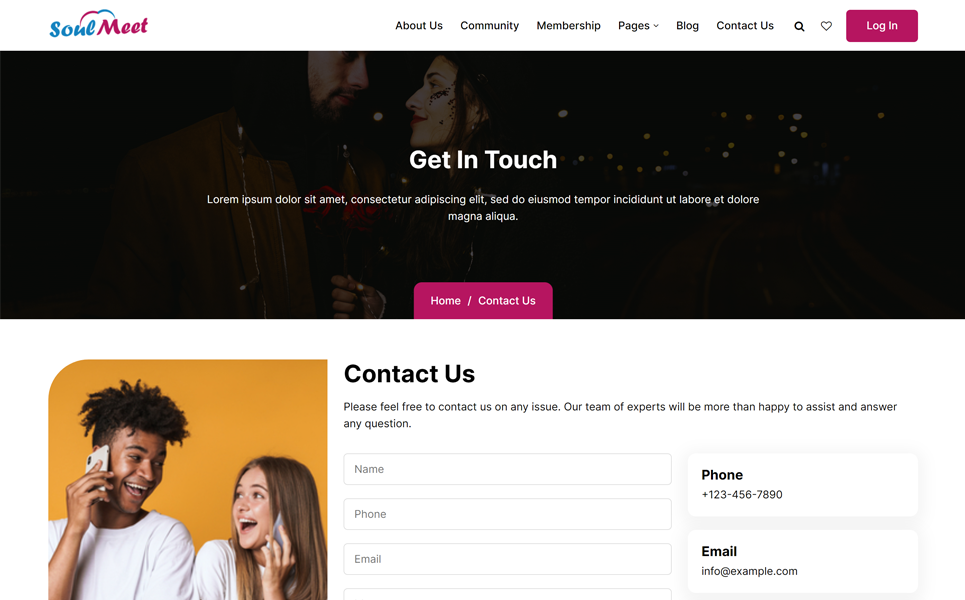Click the info@example.com email address
The image size is (965, 600).
[x=749, y=571]
